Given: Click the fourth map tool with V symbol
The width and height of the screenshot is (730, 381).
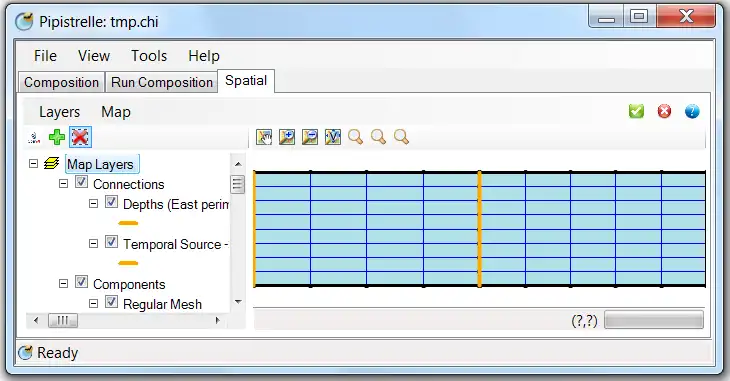Looking at the screenshot, I should pos(332,137).
